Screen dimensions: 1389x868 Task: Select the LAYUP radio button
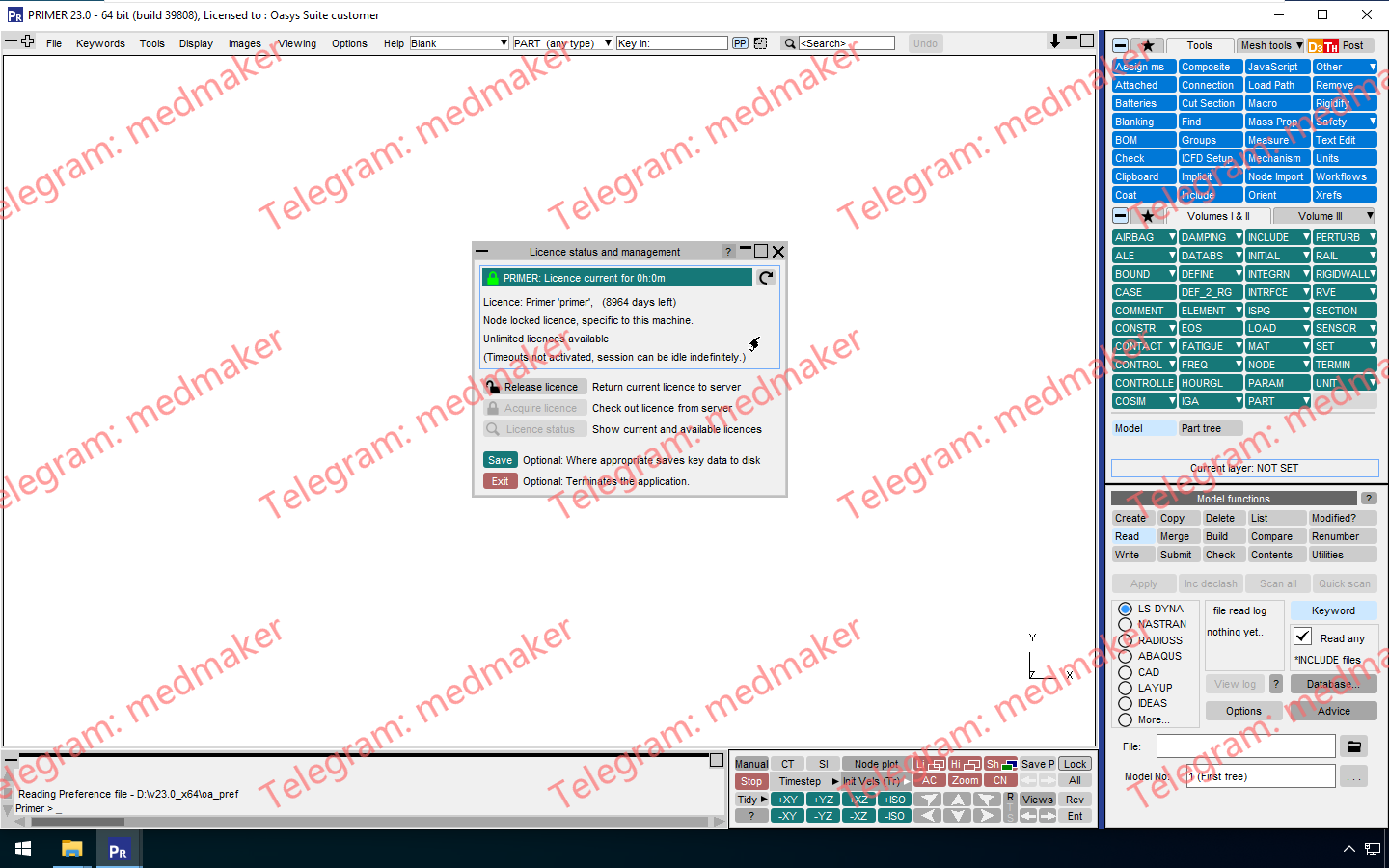pyautogui.click(x=1125, y=688)
